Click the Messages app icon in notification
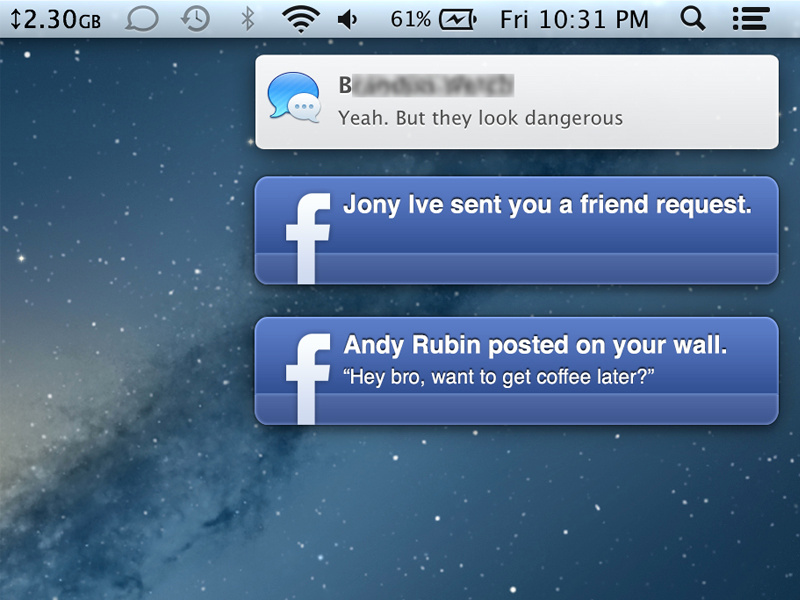The width and height of the screenshot is (800, 600). [x=294, y=97]
